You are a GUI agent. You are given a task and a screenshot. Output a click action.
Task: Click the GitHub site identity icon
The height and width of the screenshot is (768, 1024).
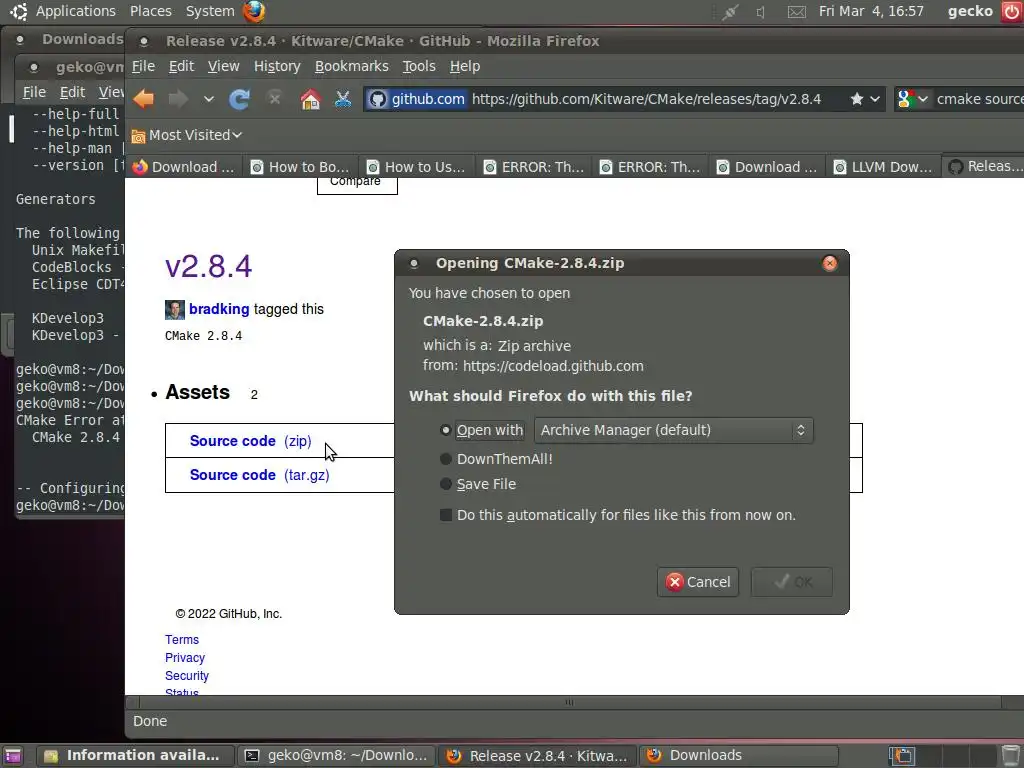click(377, 99)
